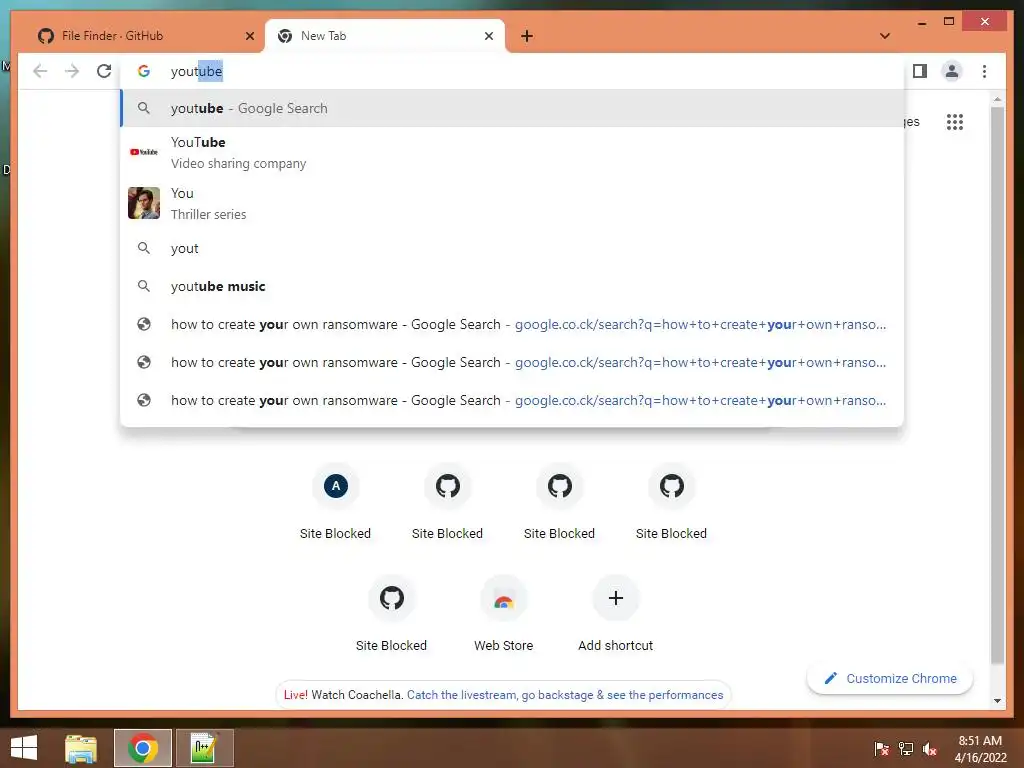The image size is (1024, 768).
Task: Click the vertical scrollbar thumb
Action: [x=997, y=385]
